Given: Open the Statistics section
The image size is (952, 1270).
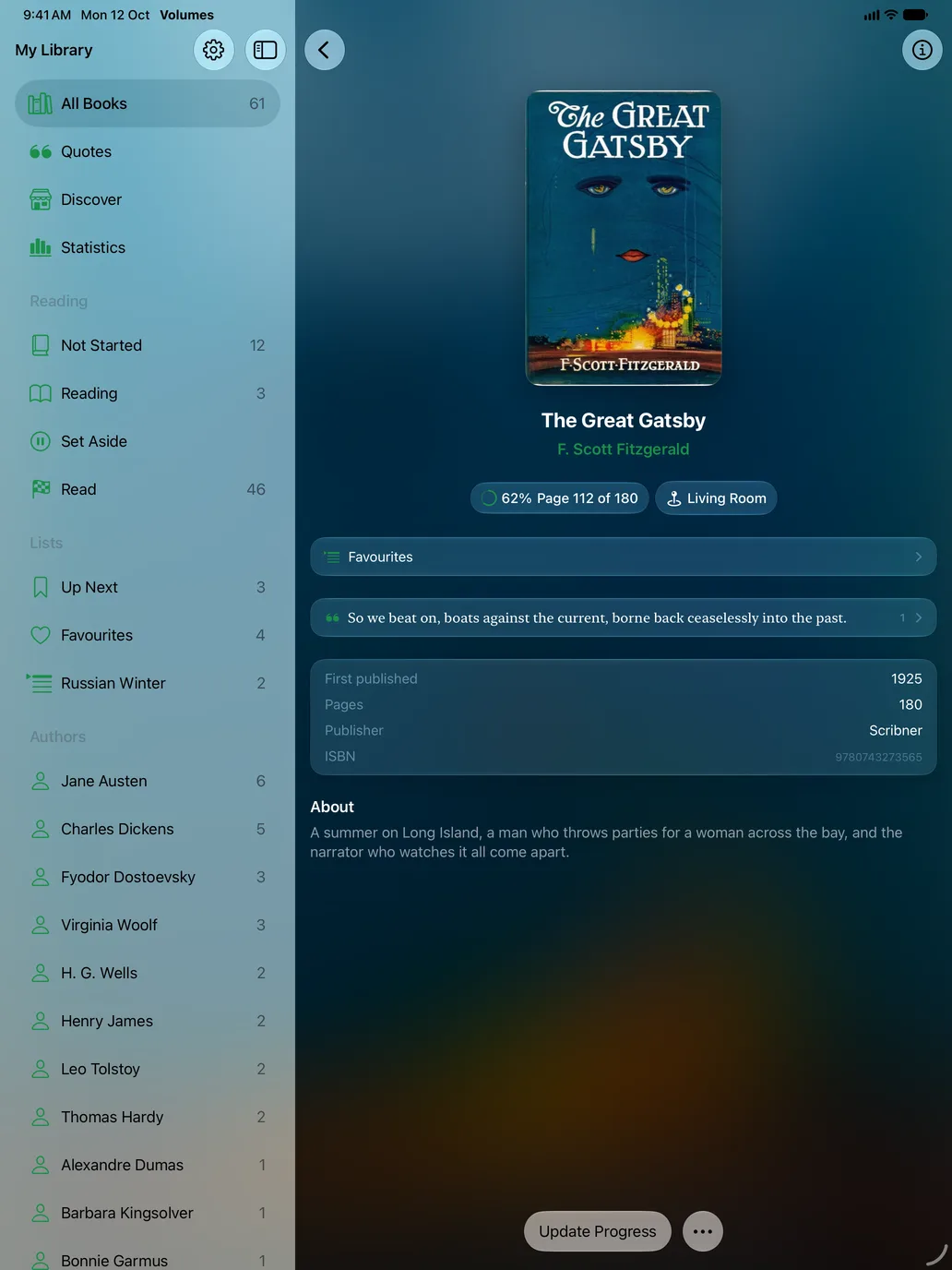Looking at the screenshot, I should 148,247.
